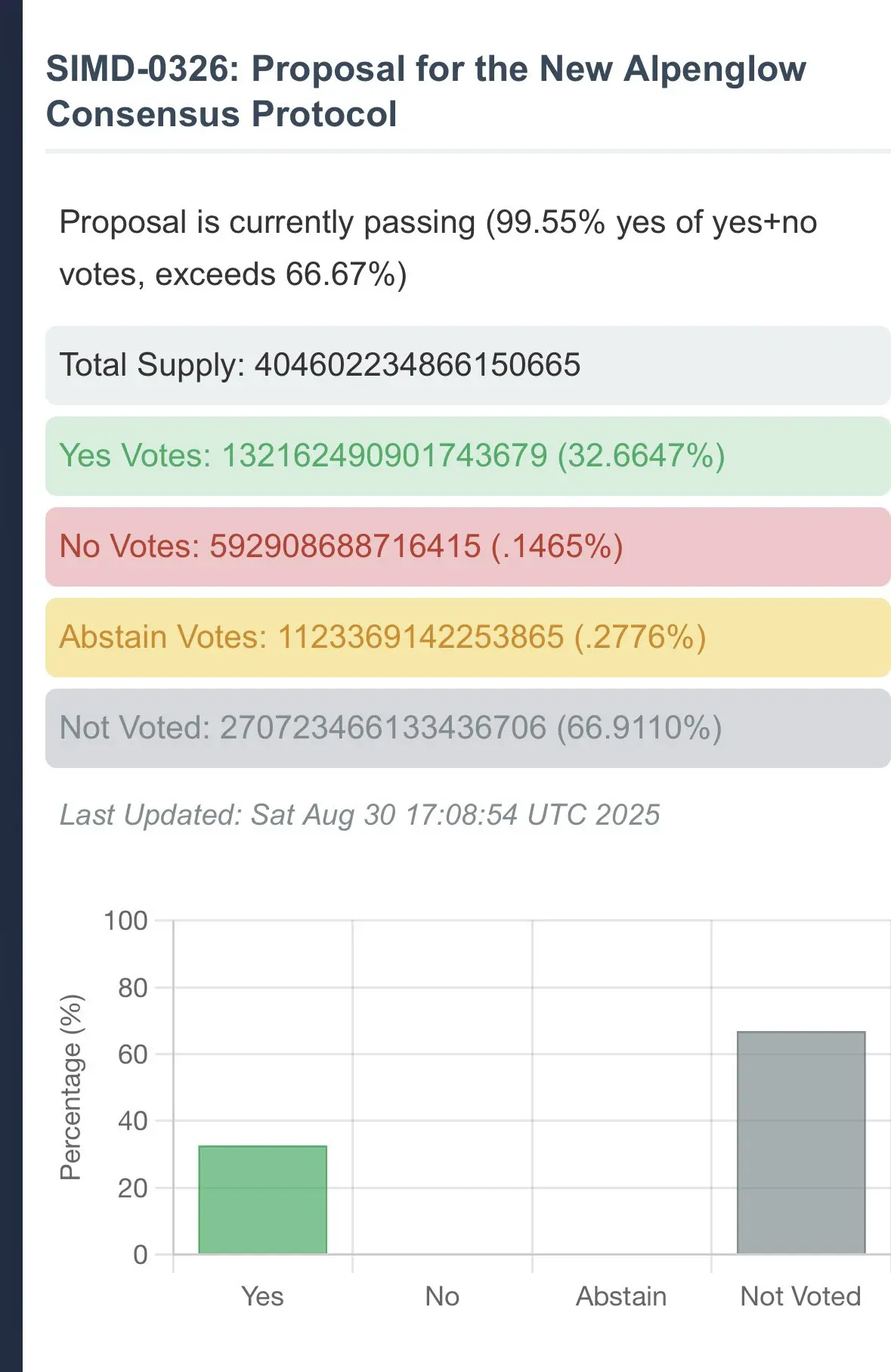Click the 32.6647% yes percentage value

click(642, 456)
